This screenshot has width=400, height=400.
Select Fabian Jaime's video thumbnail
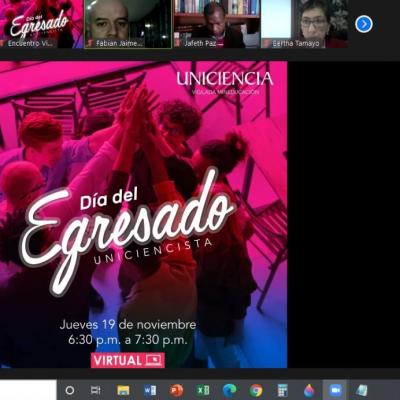point(128,24)
